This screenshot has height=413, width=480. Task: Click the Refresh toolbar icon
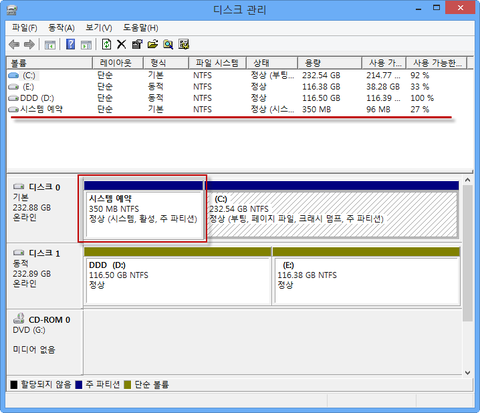pos(106,44)
